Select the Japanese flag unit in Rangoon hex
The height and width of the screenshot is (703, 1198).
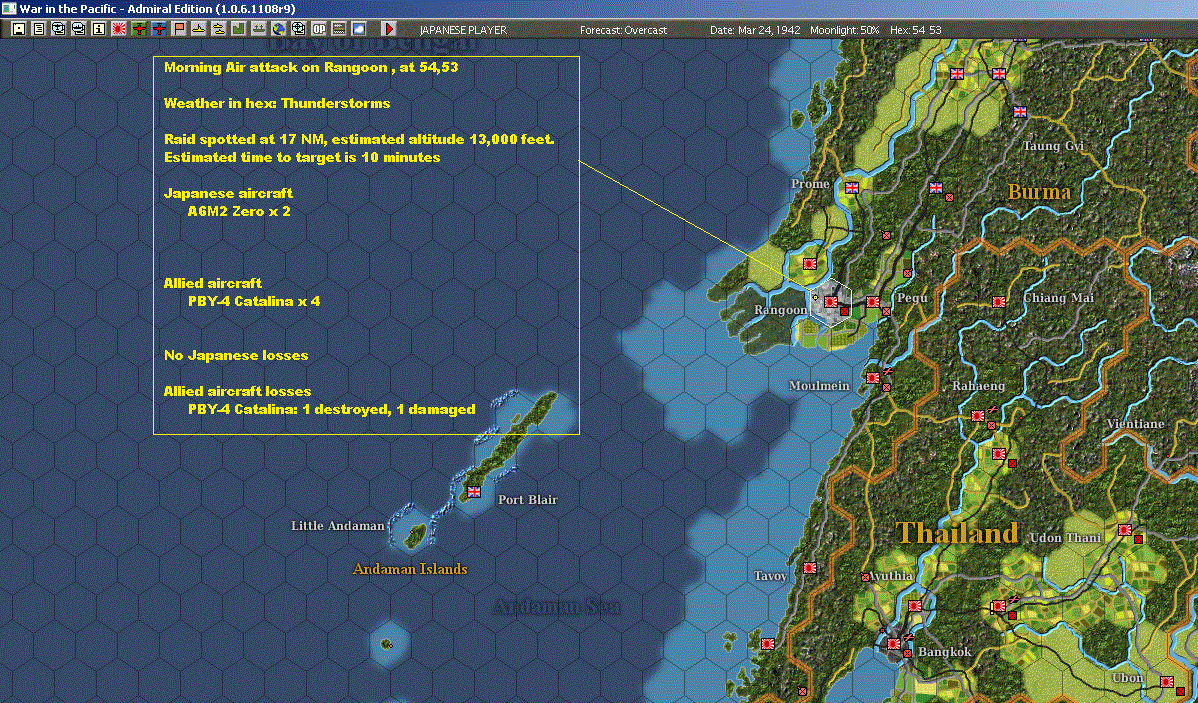tap(831, 302)
